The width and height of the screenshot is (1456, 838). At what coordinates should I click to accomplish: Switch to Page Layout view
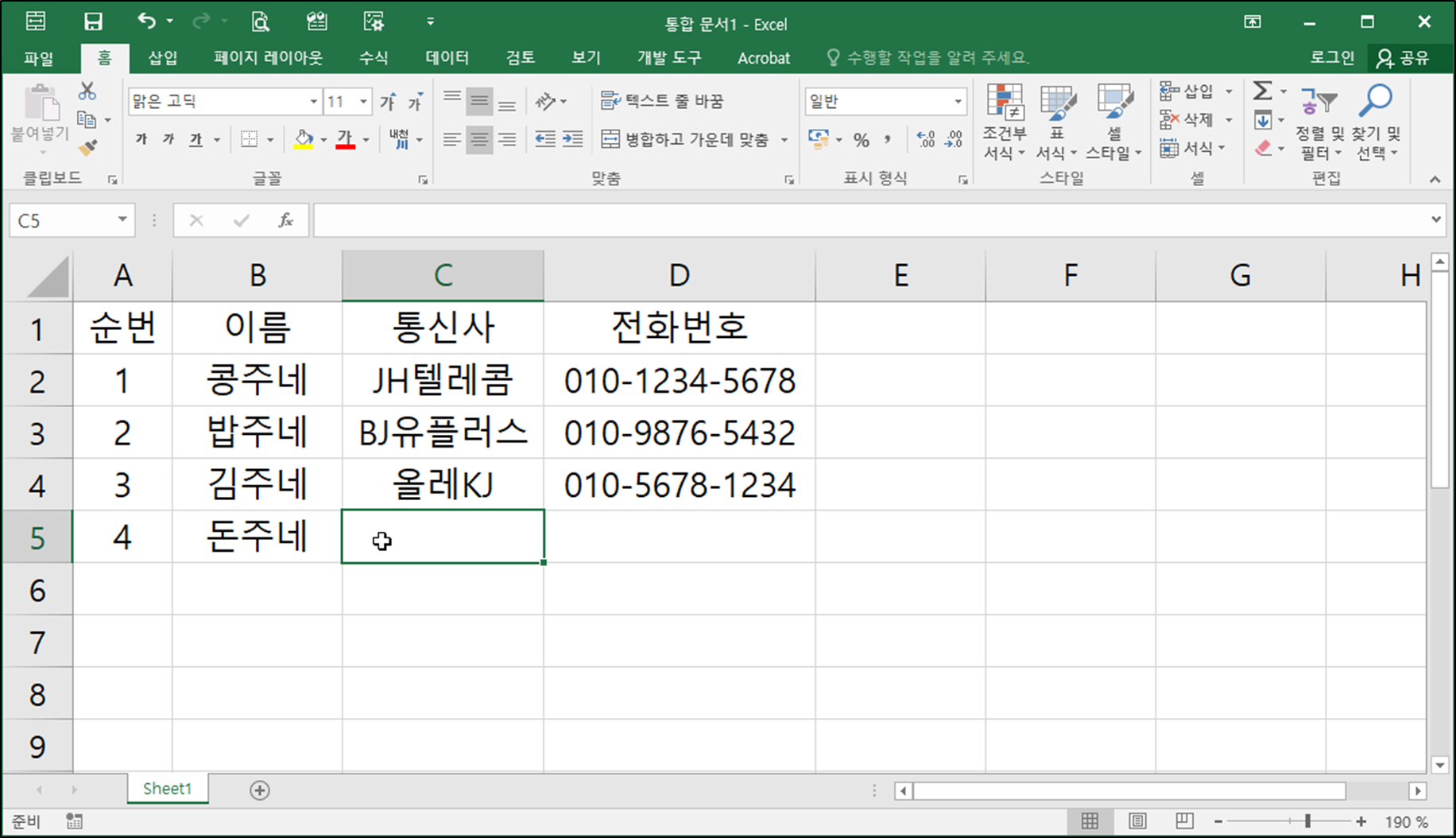(x=1137, y=821)
